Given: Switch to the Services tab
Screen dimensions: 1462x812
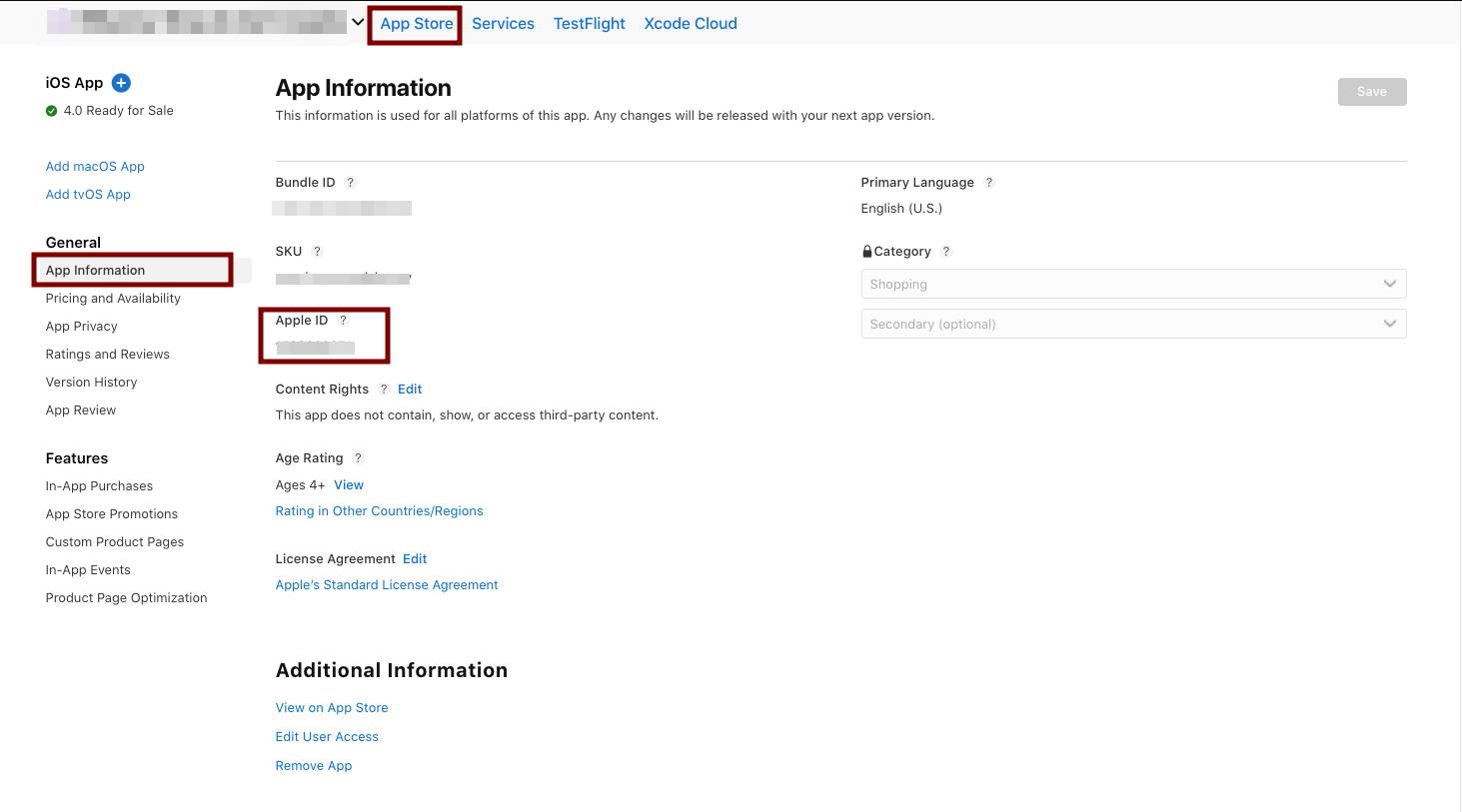Looking at the screenshot, I should coord(503,24).
